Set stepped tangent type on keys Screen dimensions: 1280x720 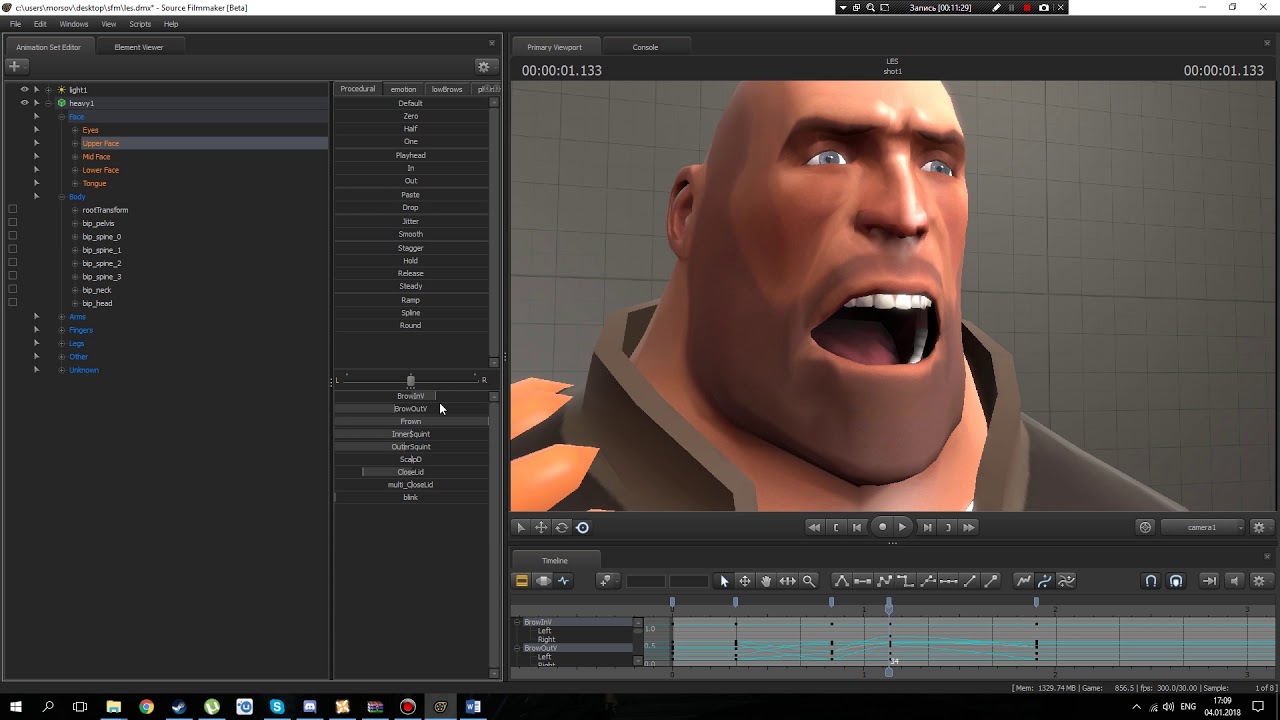click(x=905, y=581)
